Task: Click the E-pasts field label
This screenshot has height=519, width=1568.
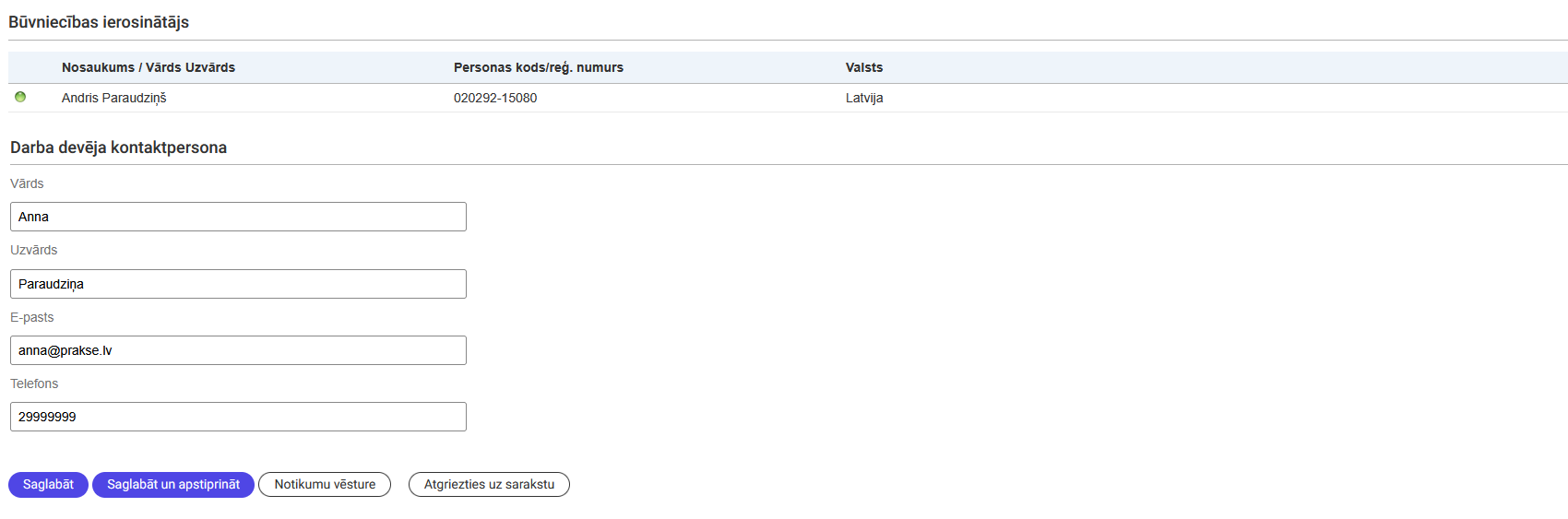Action: (x=32, y=317)
